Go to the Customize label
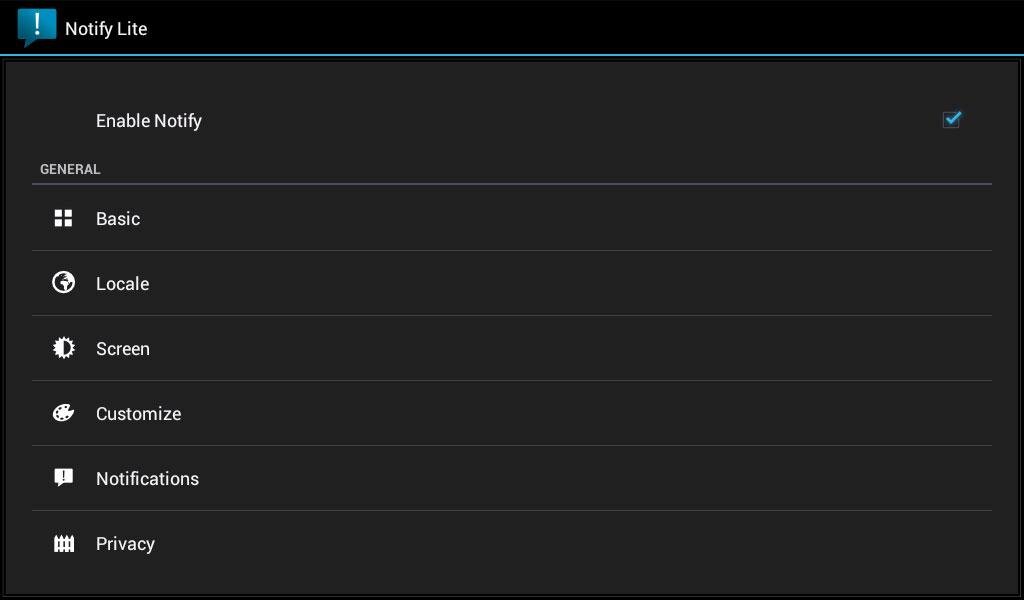Image resolution: width=1024 pixels, height=600 pixels. 138,414
